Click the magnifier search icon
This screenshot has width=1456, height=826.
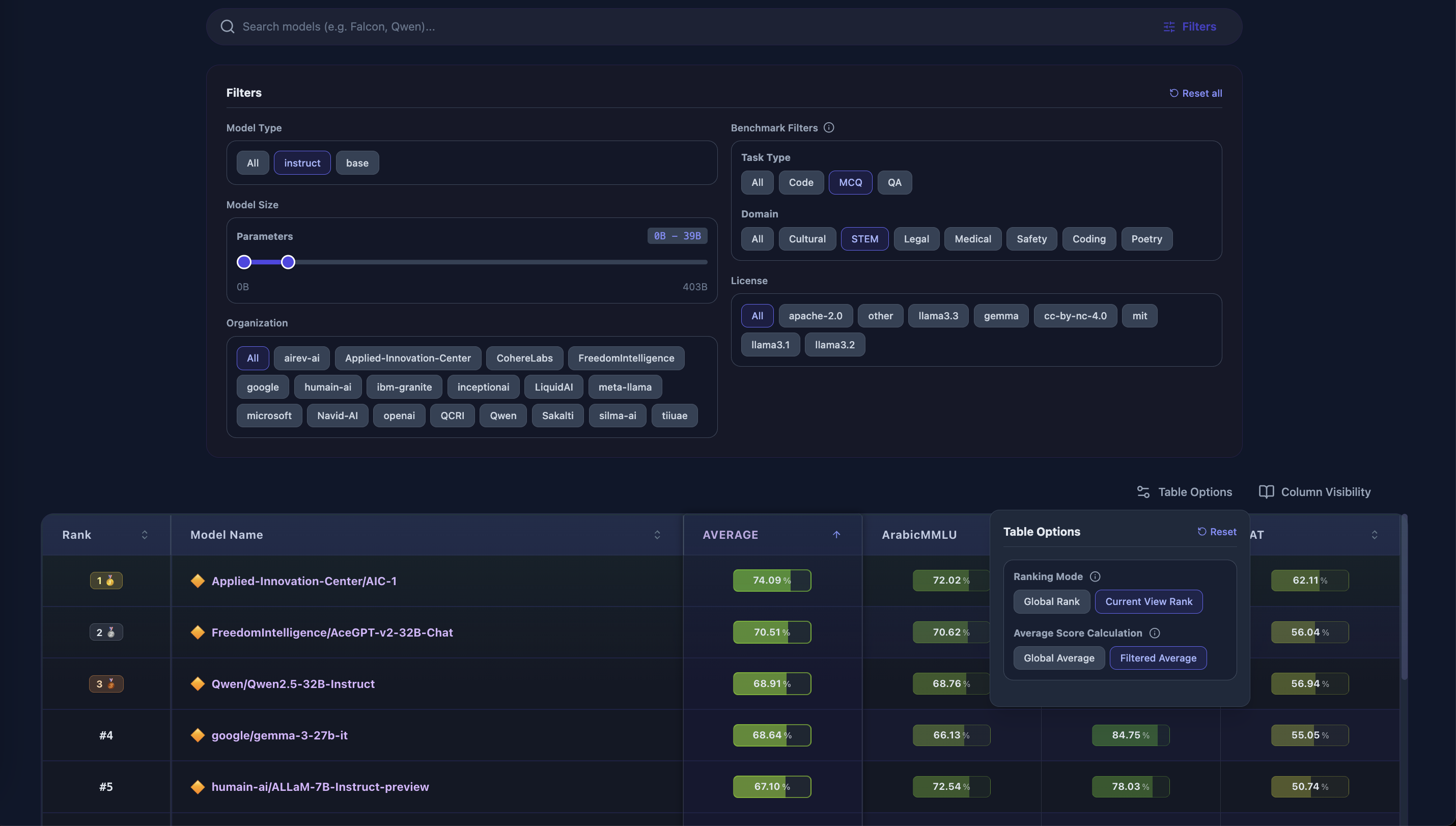228,26
